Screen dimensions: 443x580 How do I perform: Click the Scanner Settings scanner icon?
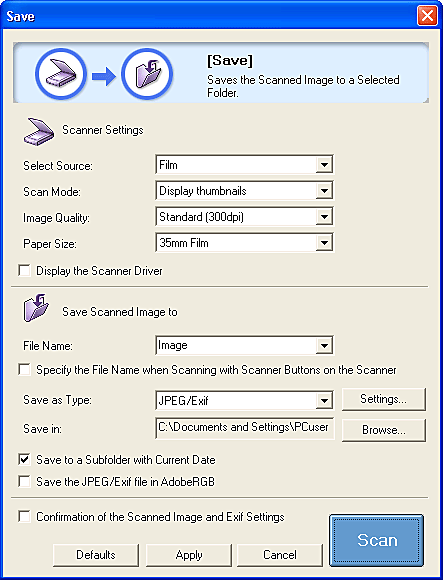pyautogui.click(x=39, y=131)
